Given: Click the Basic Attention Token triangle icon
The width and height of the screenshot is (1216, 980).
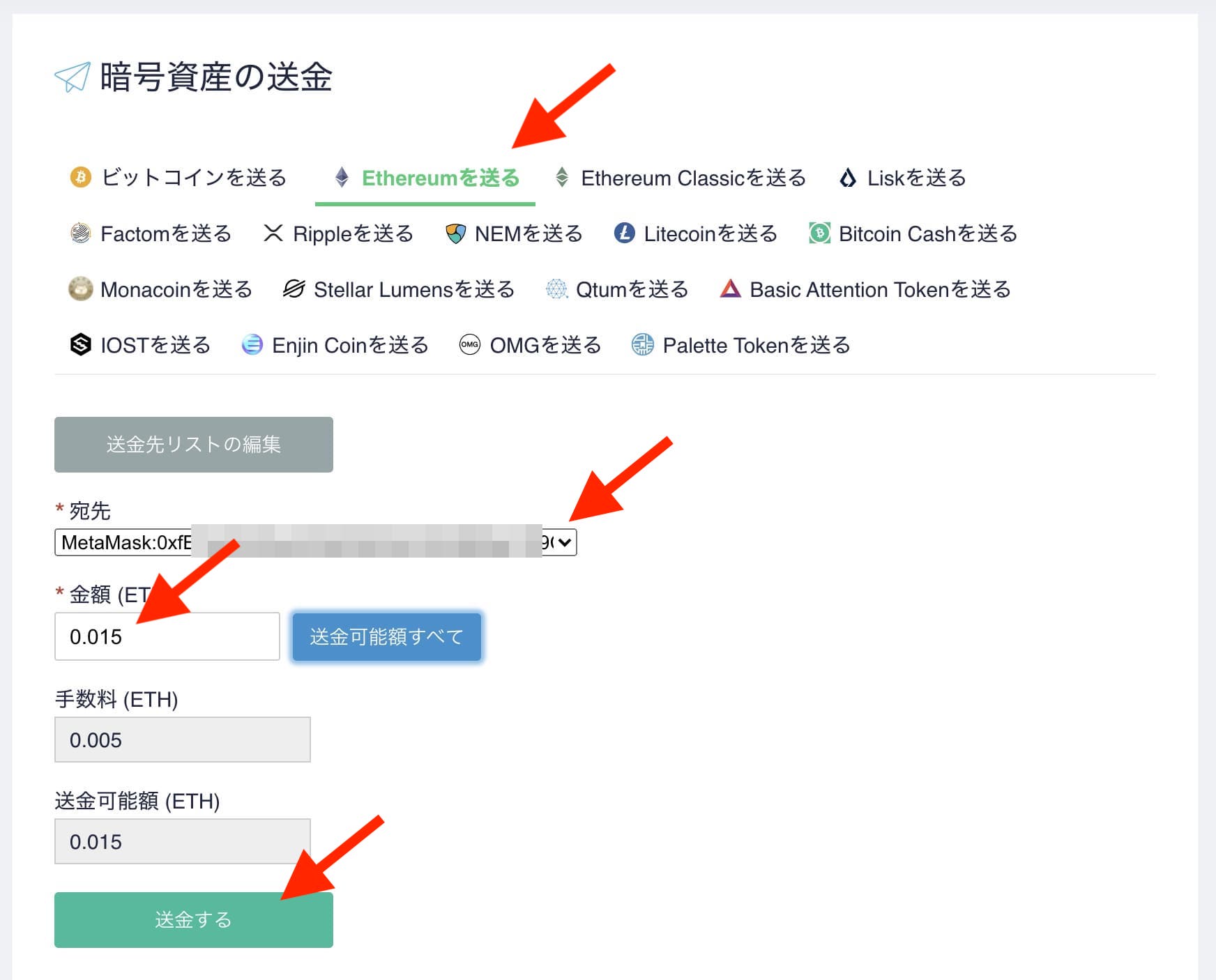Looking at the screenshot, I should pyautogui.click(x=730, y=289).
